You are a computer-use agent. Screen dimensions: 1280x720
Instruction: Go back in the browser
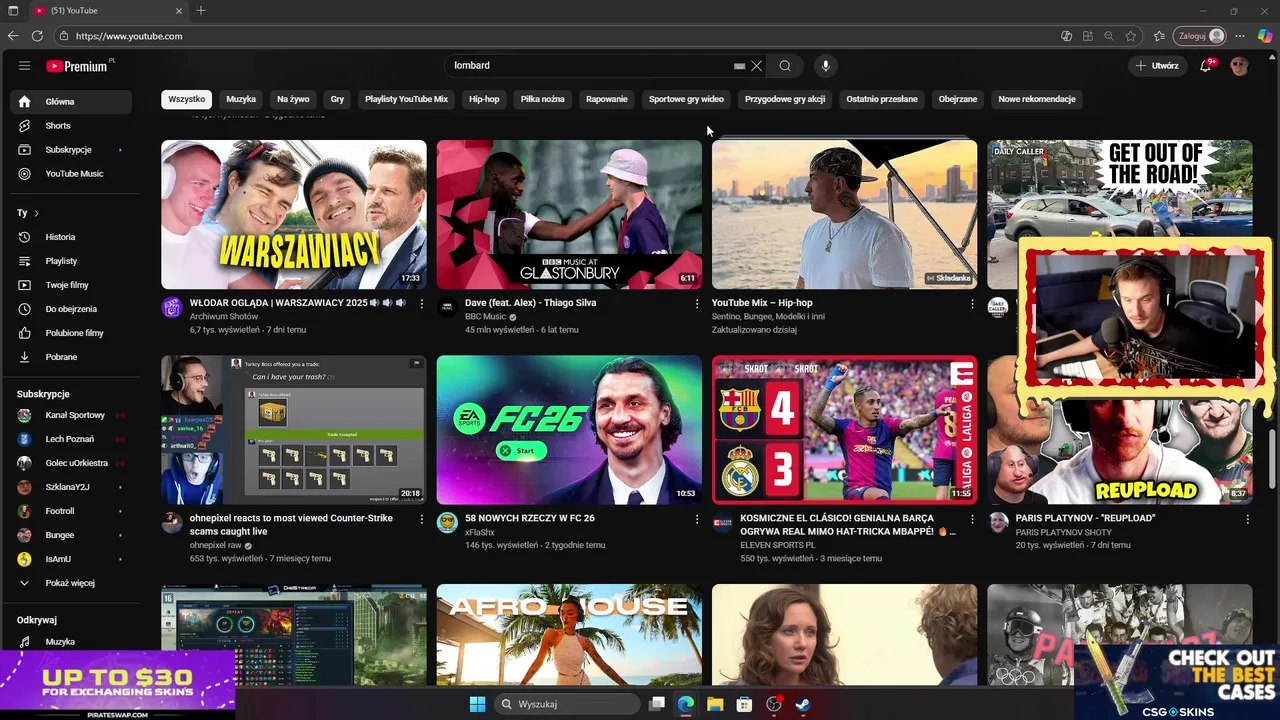(x=13, y=36)
